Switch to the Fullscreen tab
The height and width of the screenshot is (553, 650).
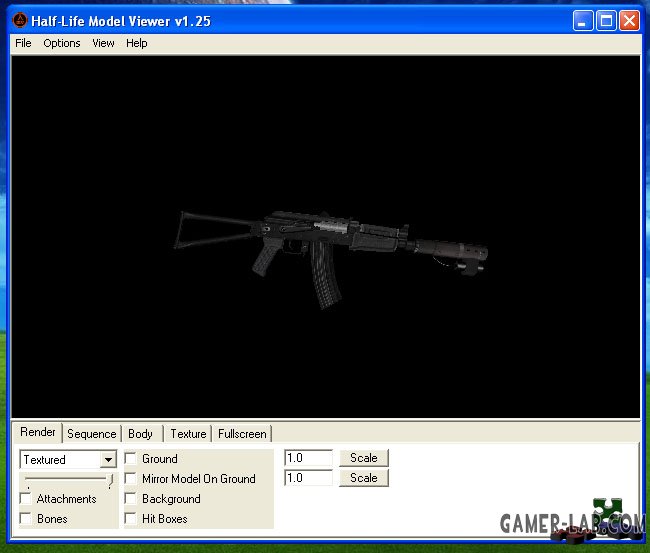coord(242,434)
